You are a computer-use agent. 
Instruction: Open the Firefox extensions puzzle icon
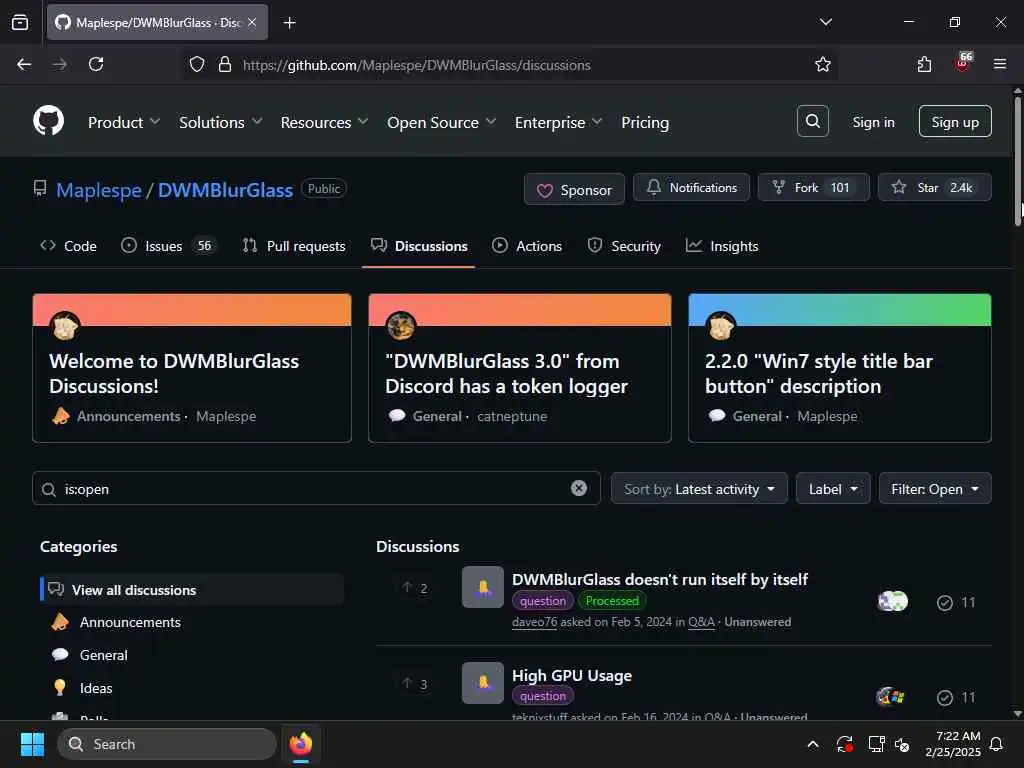click(924, 65)
